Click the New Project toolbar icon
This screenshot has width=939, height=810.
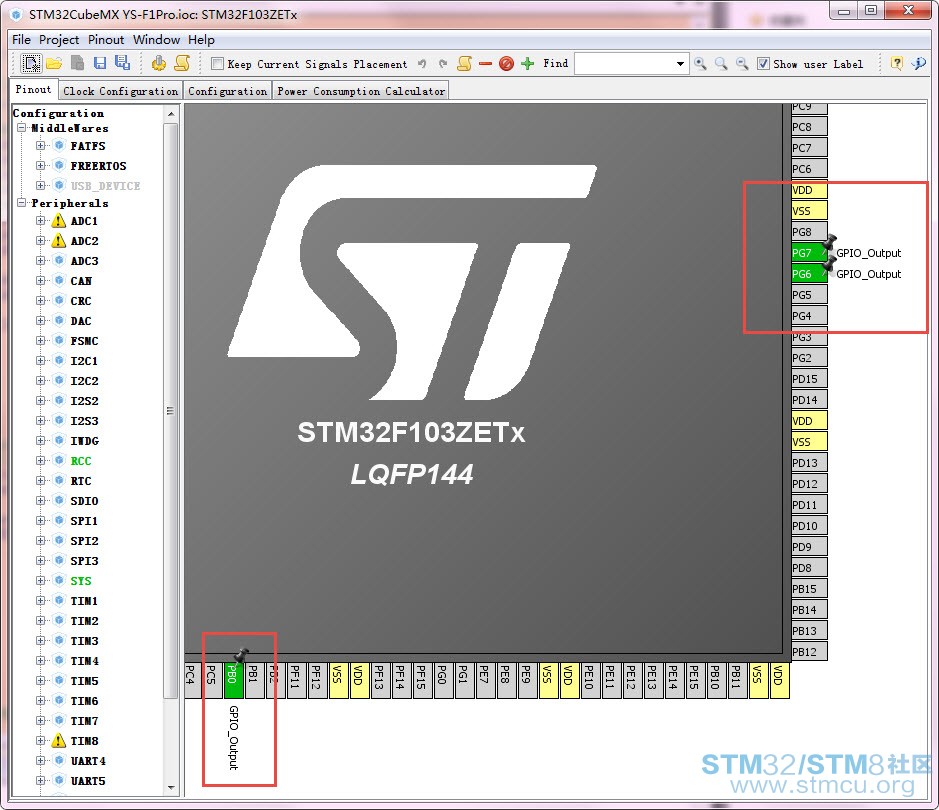pos(31,63)
